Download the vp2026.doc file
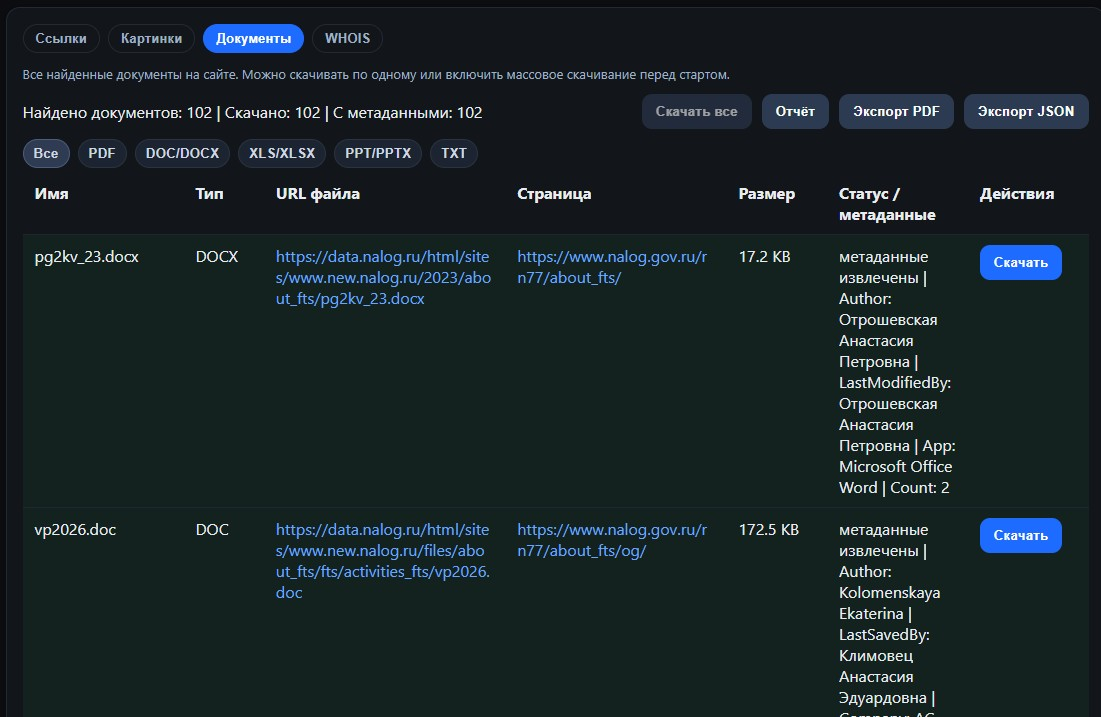Image resolution: width=1101 pixels, height=717 pixels. click(1020, 535)
